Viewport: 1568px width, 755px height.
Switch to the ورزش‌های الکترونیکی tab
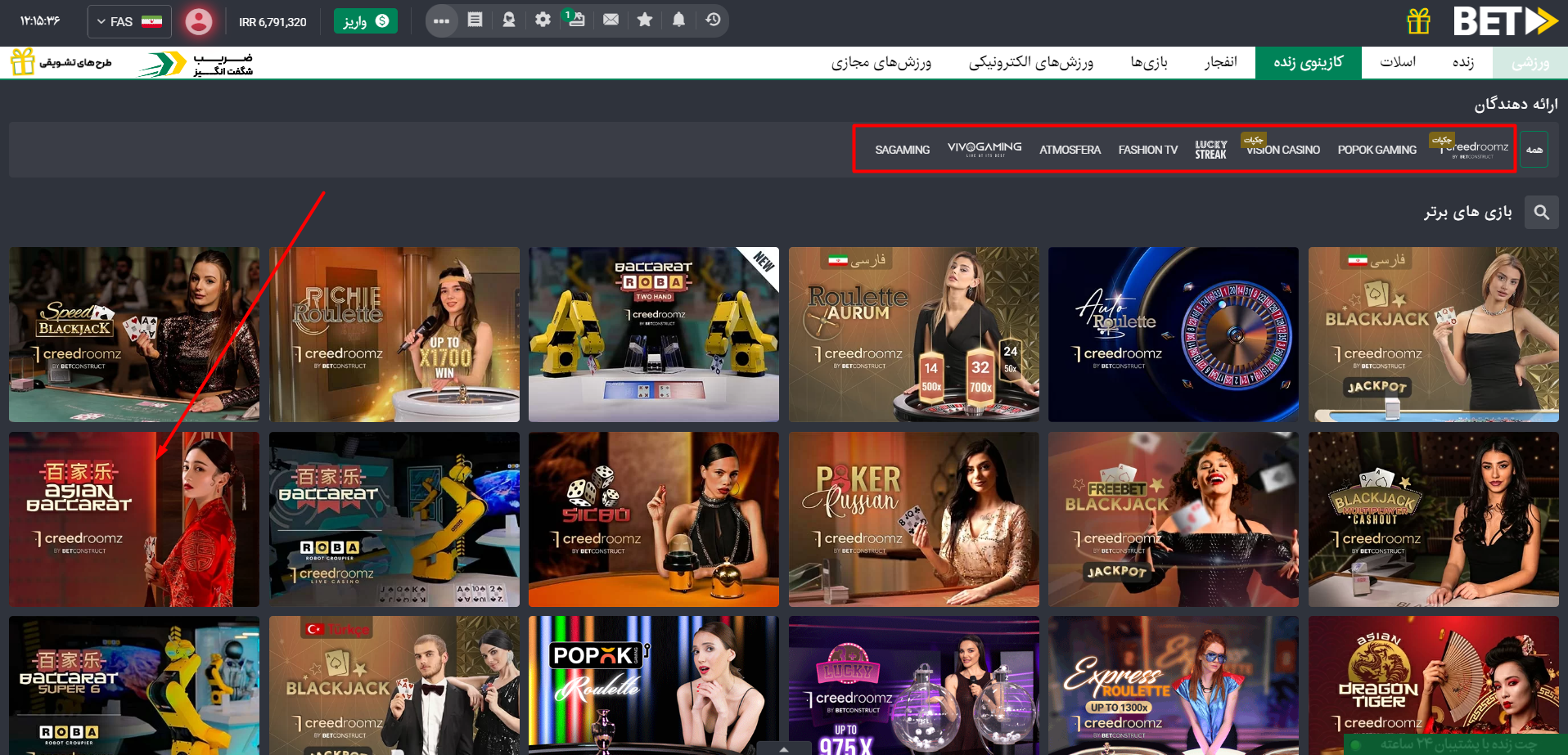1031,62
